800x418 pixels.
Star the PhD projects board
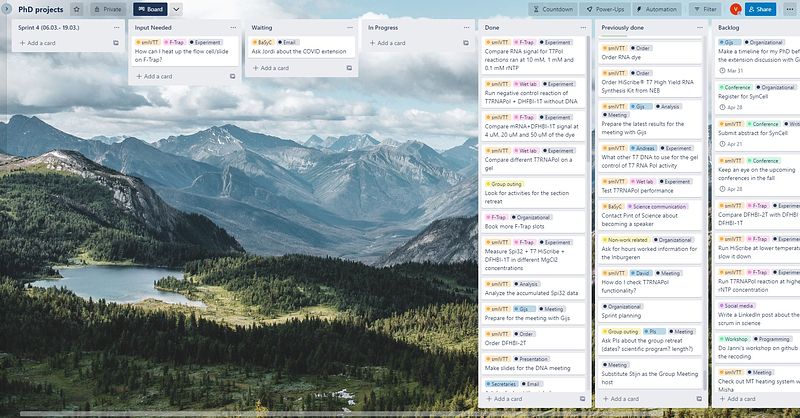(x=76, y=8)
